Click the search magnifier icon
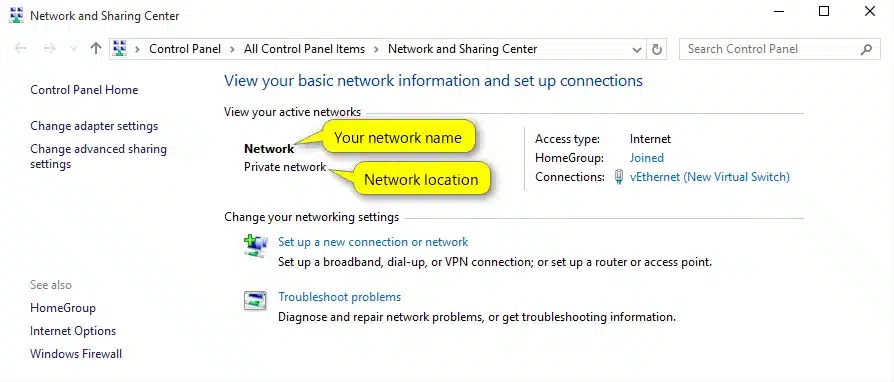 coord(866,50)
